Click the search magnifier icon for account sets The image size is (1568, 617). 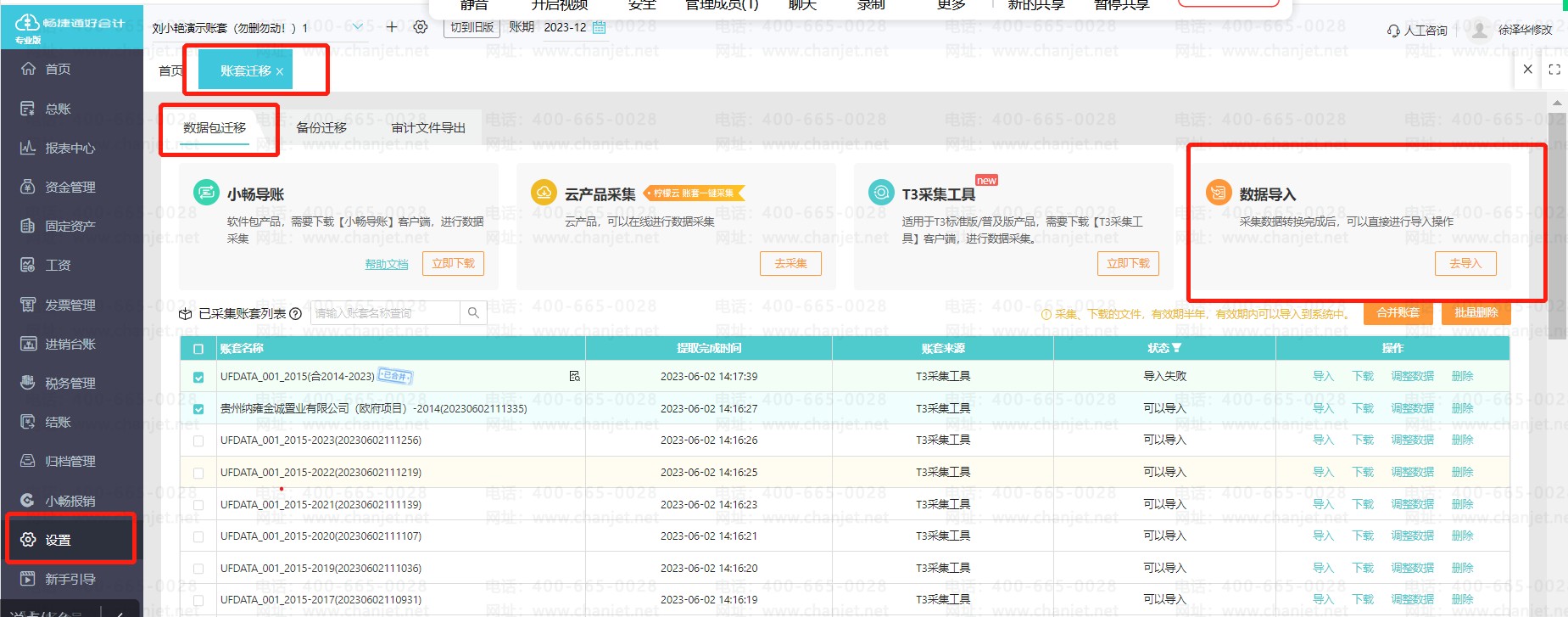point(473,313)
